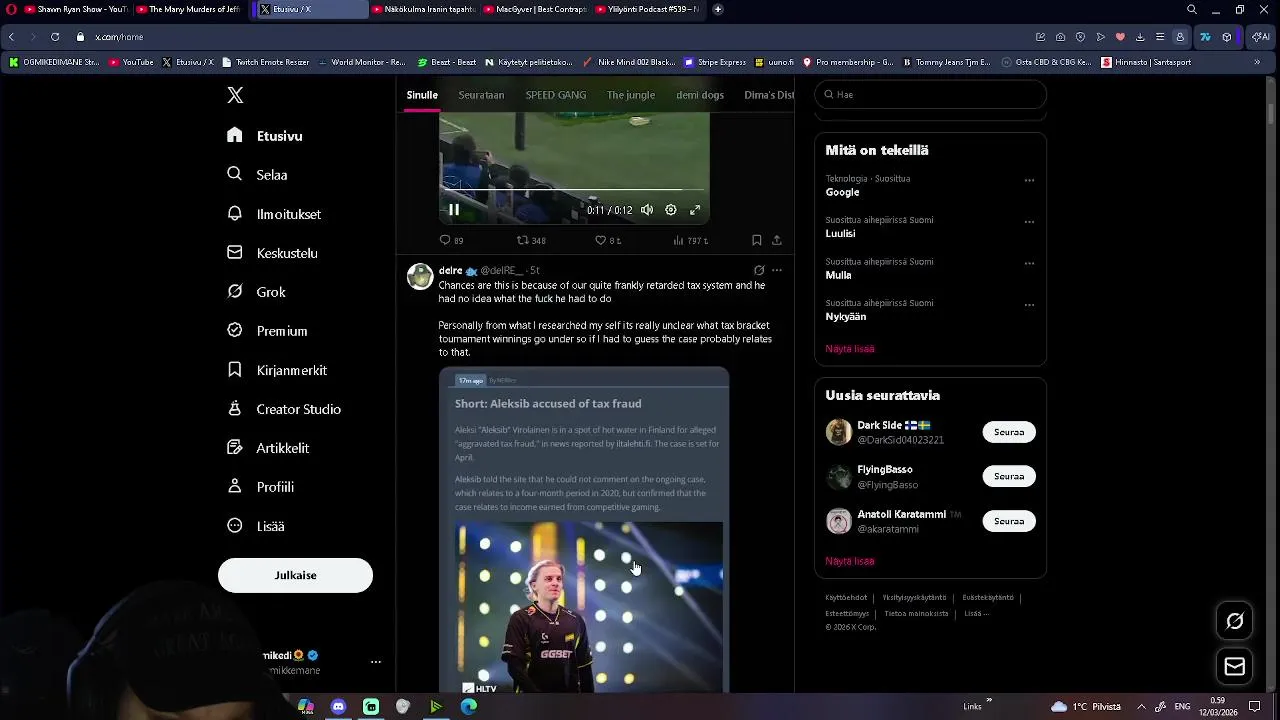1280x720 pixels.
Task: Click heart icon in browser toolbar
Action: (x=1120, y=37)
